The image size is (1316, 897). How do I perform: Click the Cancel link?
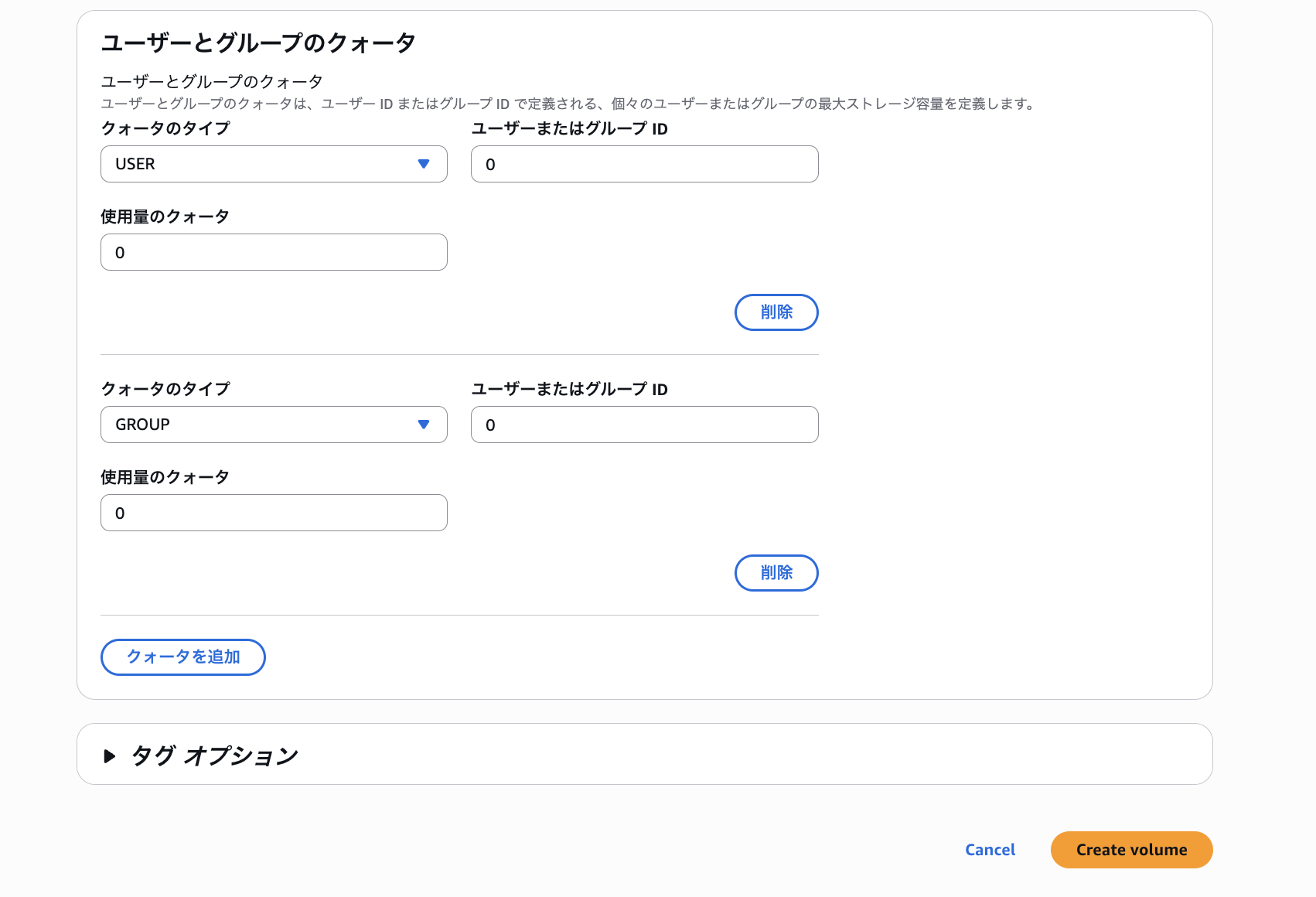(x=990, y=850)
